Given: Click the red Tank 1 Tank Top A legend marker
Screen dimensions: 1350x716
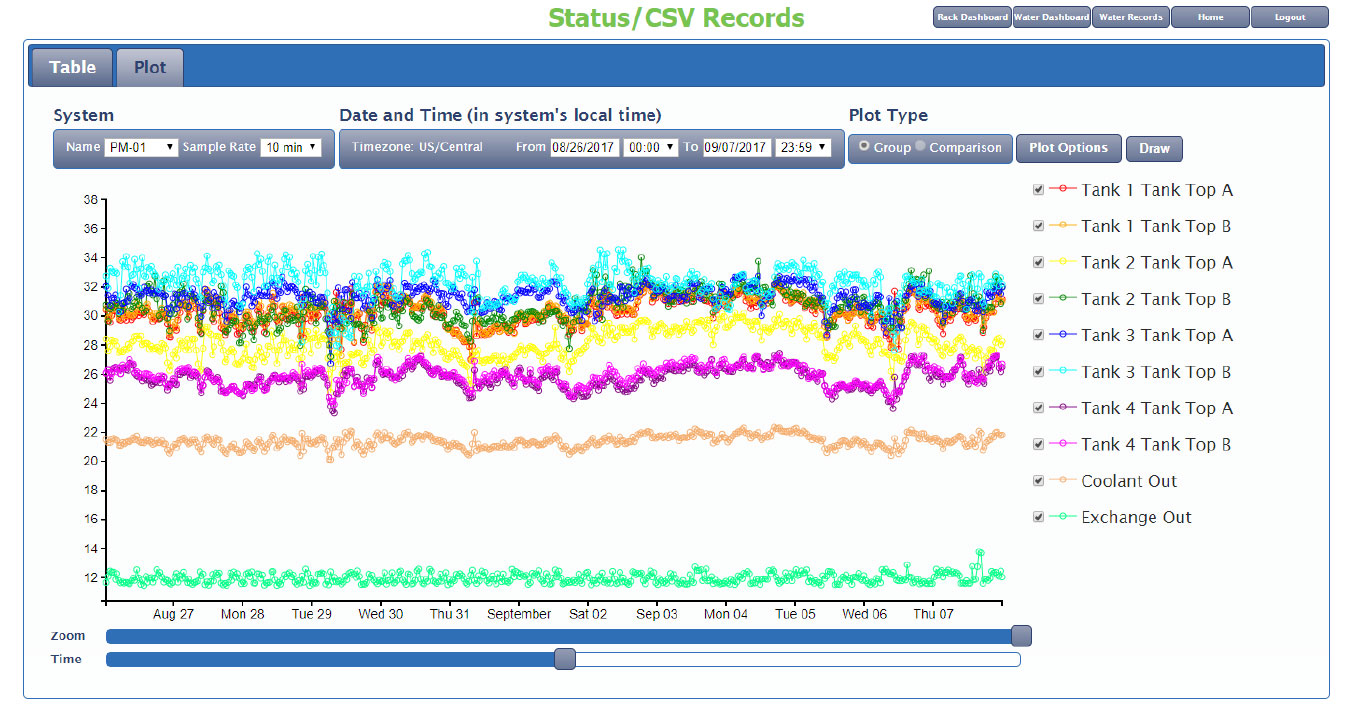Looking at the screenshot, I should (x=1062, y=189).
